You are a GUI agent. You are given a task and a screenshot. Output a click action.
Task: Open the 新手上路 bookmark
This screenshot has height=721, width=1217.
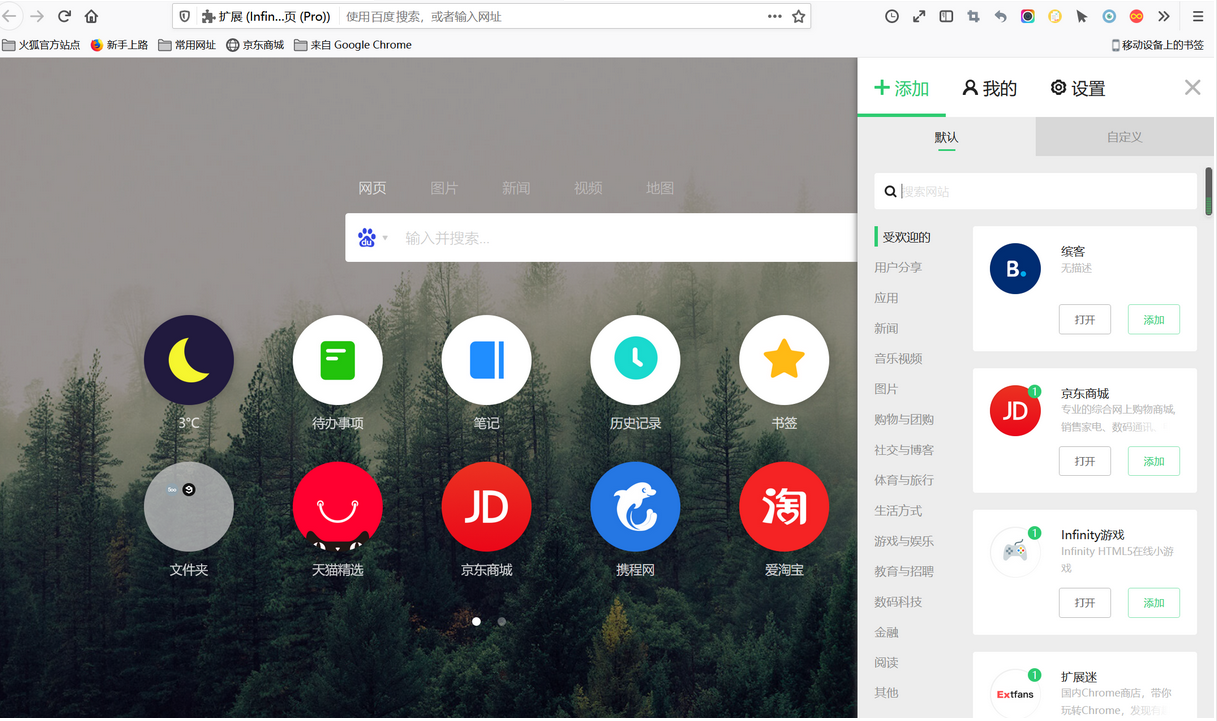119,45
